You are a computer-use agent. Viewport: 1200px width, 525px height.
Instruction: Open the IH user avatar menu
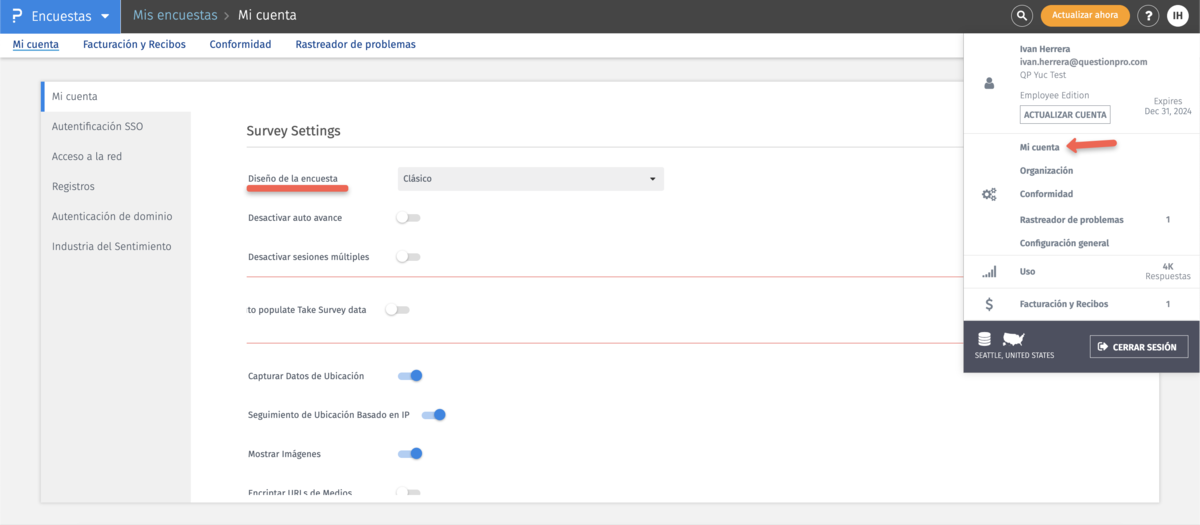1177,16
